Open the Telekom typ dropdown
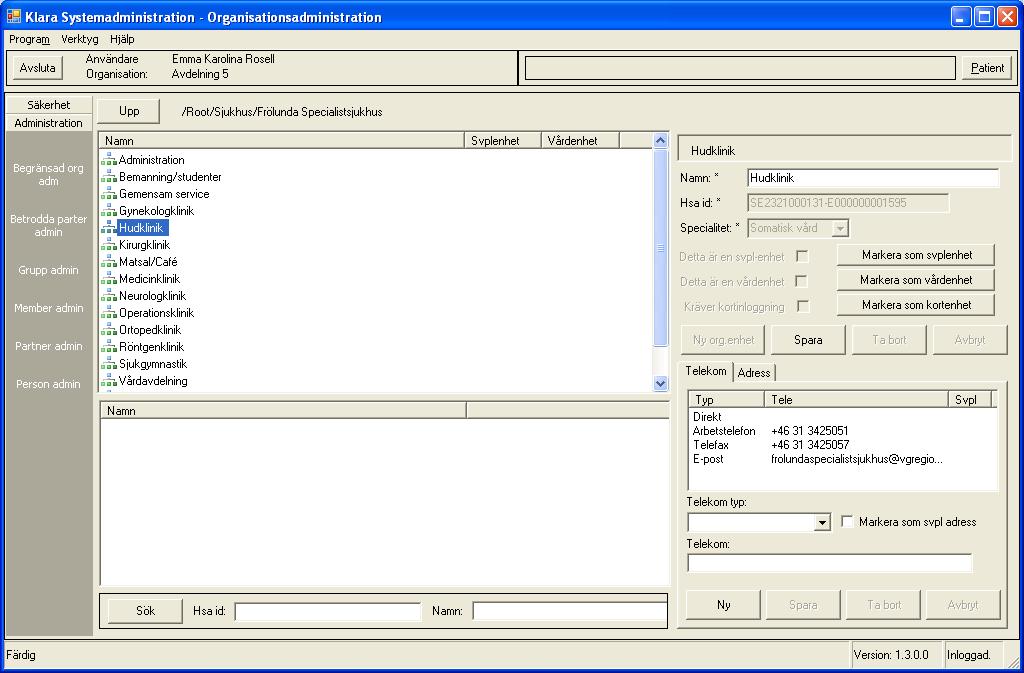The image size is (1024, 673). [822, 522]
